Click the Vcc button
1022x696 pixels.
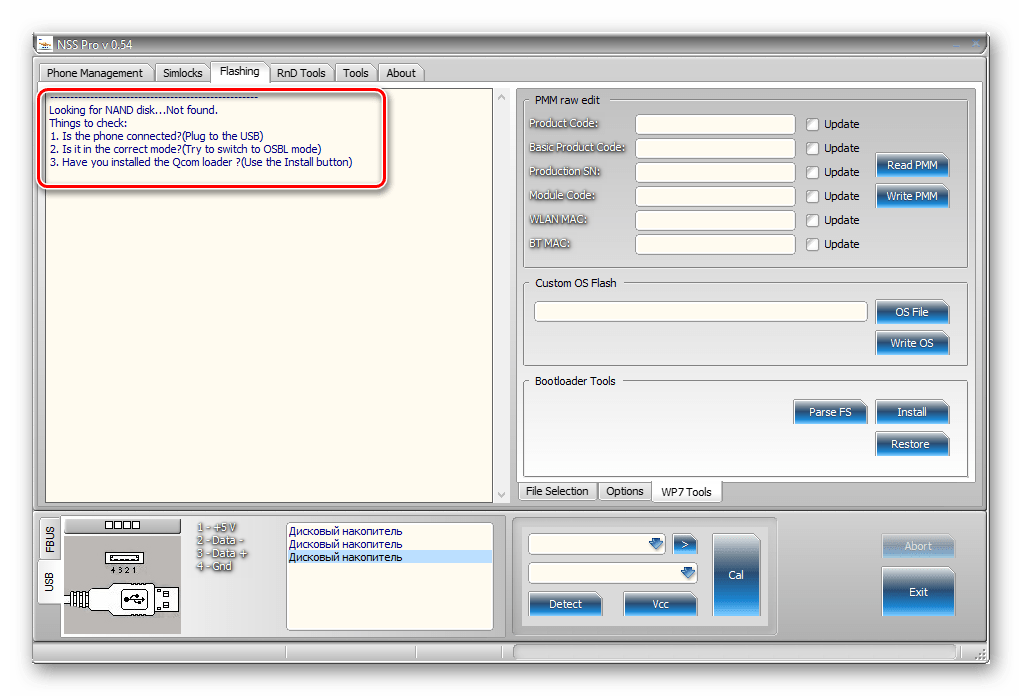click(x=660, y=604)
